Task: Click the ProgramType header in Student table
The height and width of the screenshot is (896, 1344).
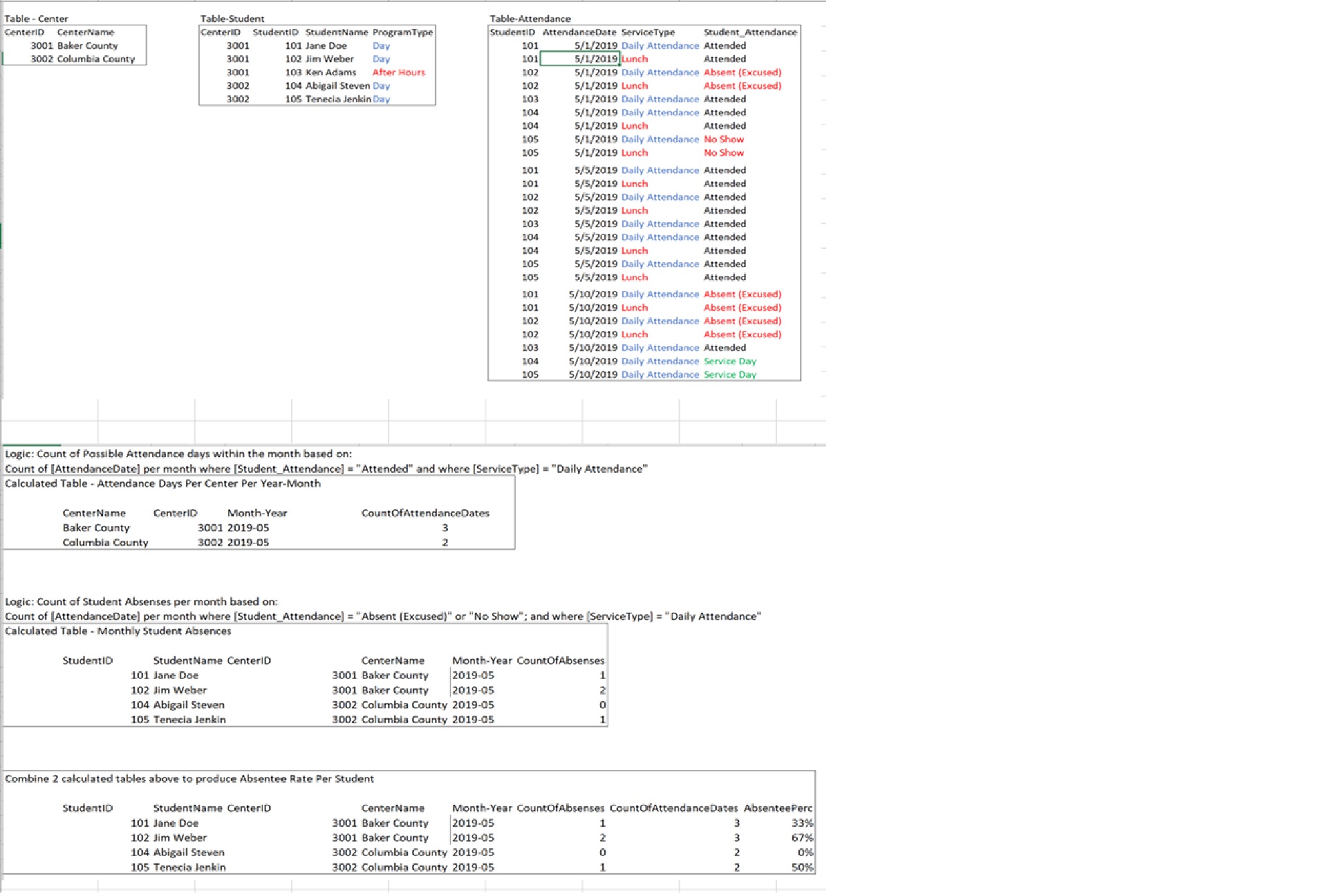Action: click(x=402, y=32)
